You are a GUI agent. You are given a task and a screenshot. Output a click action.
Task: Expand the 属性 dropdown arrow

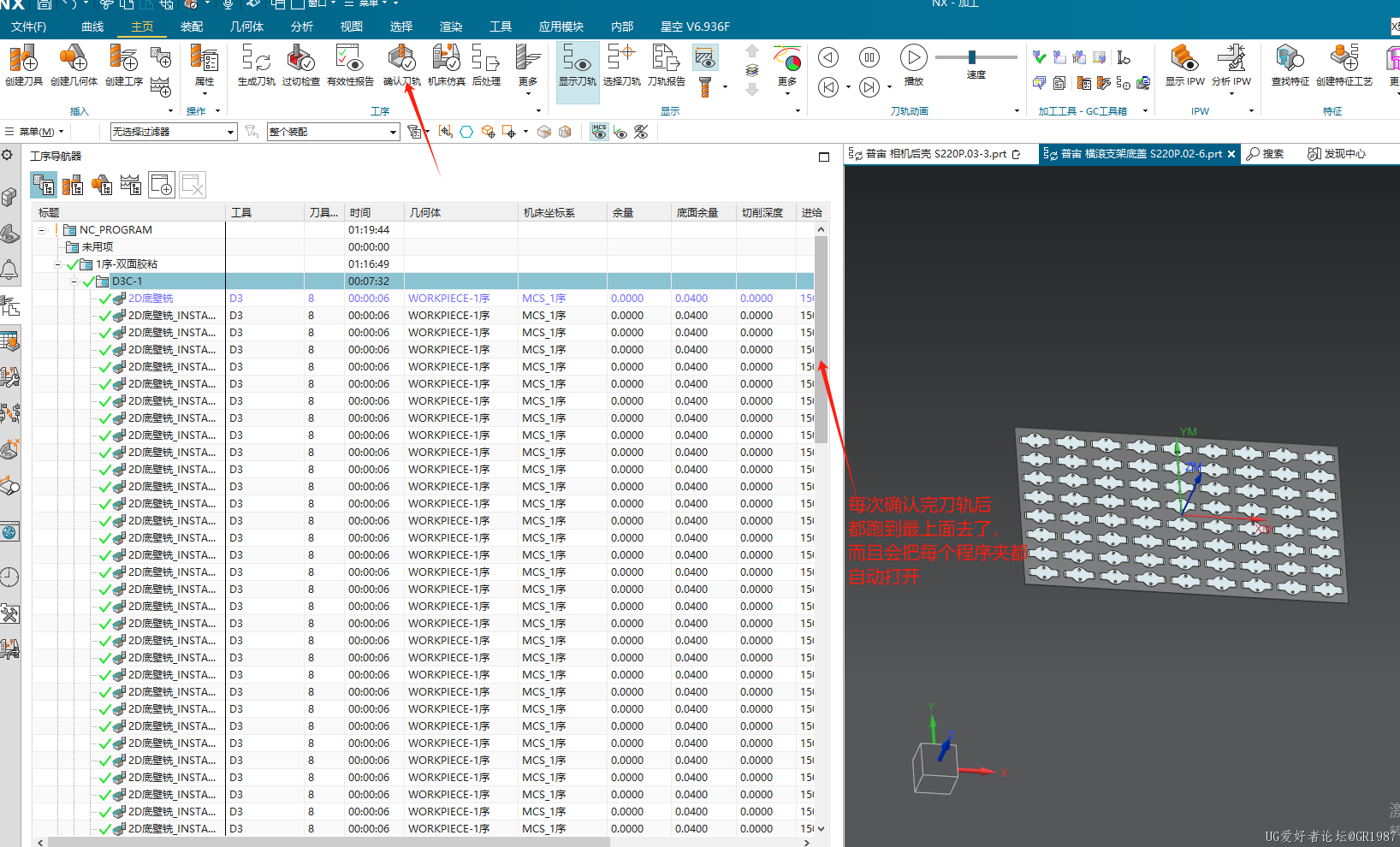tap(205, 93)
